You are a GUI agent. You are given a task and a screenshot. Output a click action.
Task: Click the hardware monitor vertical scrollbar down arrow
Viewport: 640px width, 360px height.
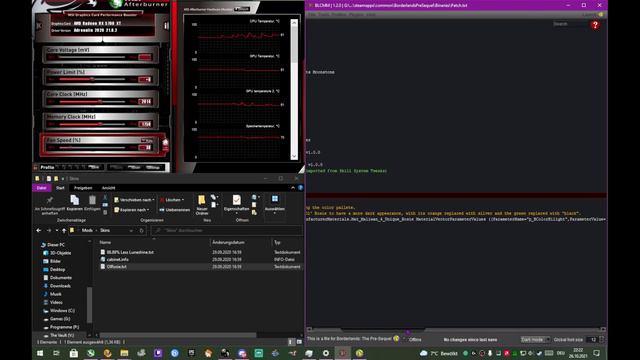coord(294,156)
